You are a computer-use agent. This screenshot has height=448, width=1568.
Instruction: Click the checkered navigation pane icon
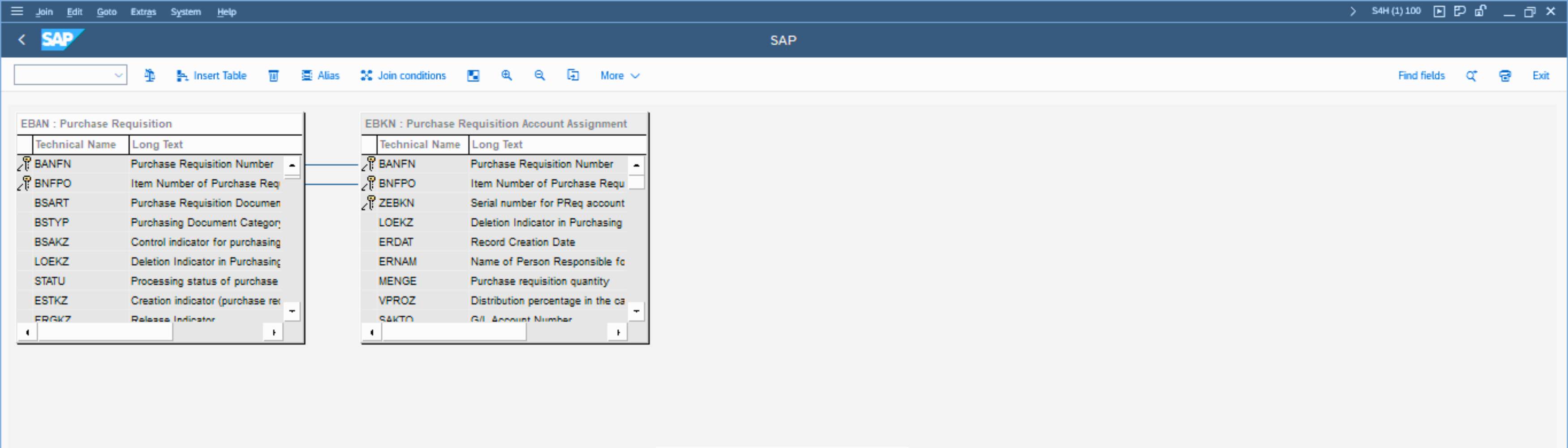pos(473,75)
